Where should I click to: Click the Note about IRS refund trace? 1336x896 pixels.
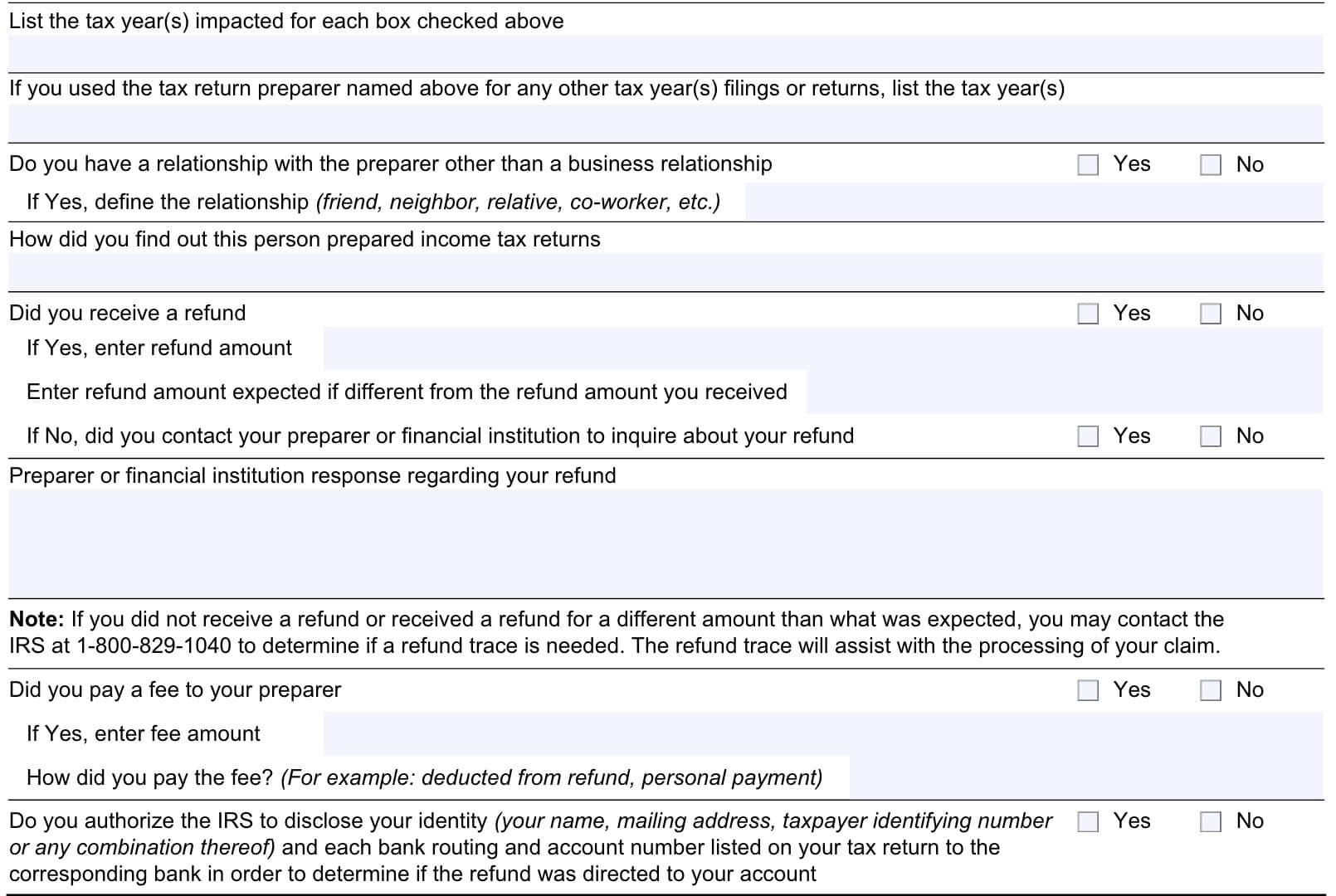(614, 633)
